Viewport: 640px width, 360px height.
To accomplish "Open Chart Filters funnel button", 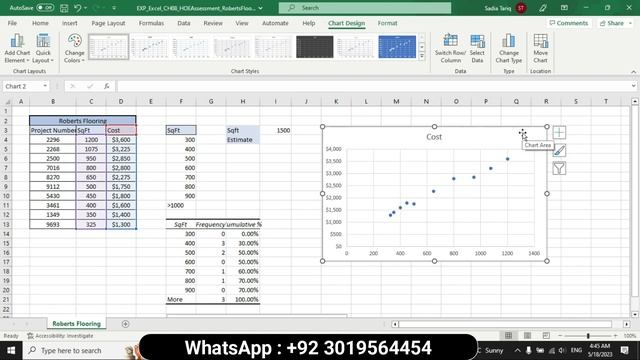I will (x=559, y=168).
